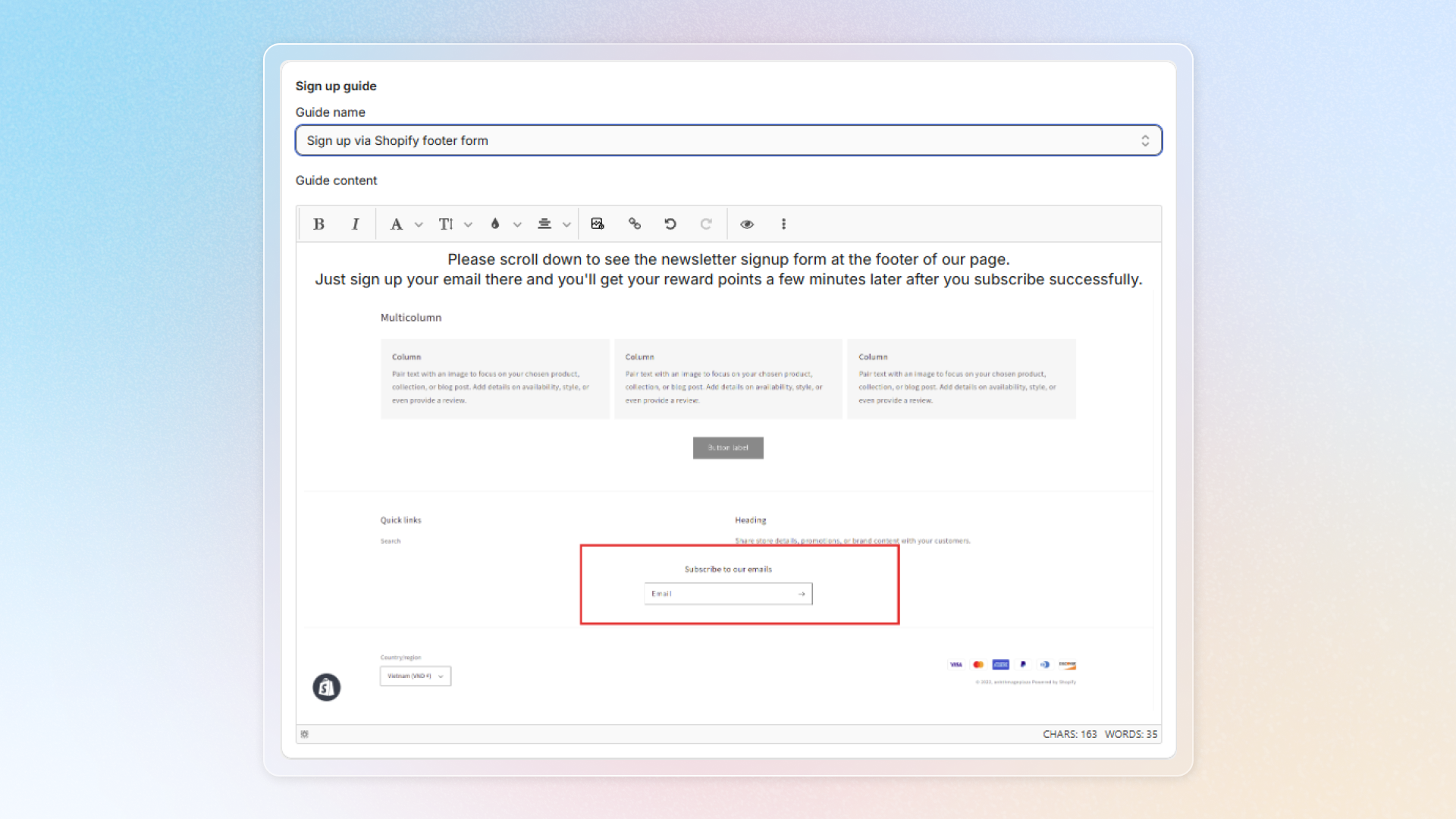The image size is (1456, 819).
Task: Open the text color droplet picker
Action: 495,224
